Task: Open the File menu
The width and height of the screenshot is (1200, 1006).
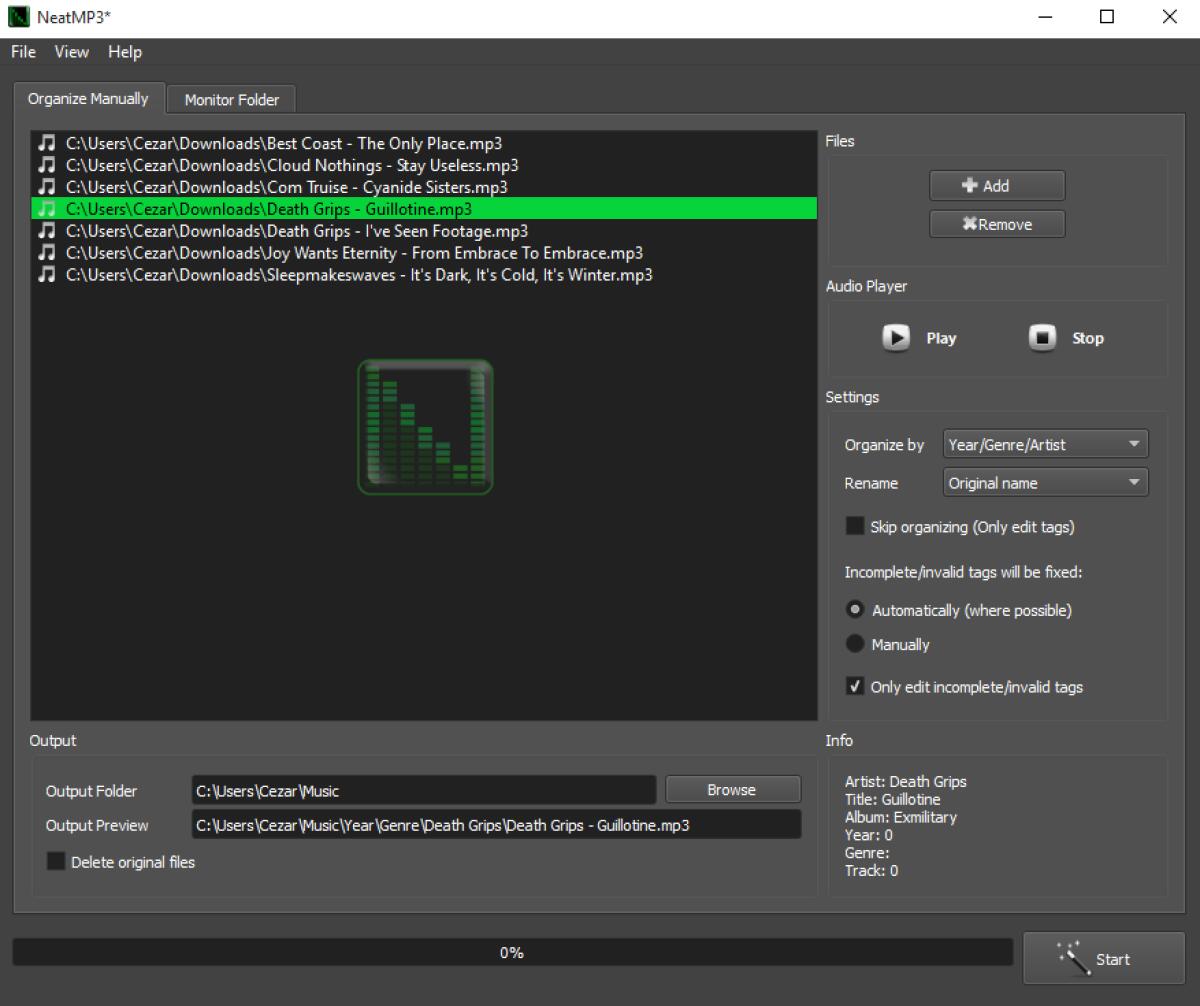Action: 23,52
